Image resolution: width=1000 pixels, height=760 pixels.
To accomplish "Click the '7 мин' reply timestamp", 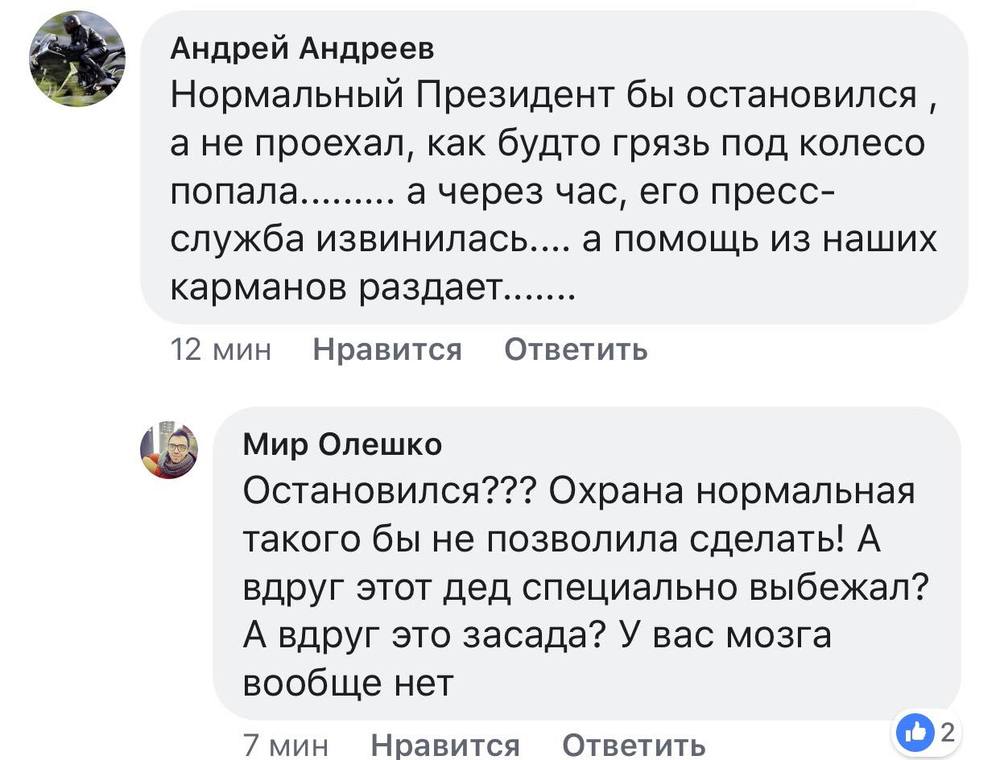I will [286, 745].
